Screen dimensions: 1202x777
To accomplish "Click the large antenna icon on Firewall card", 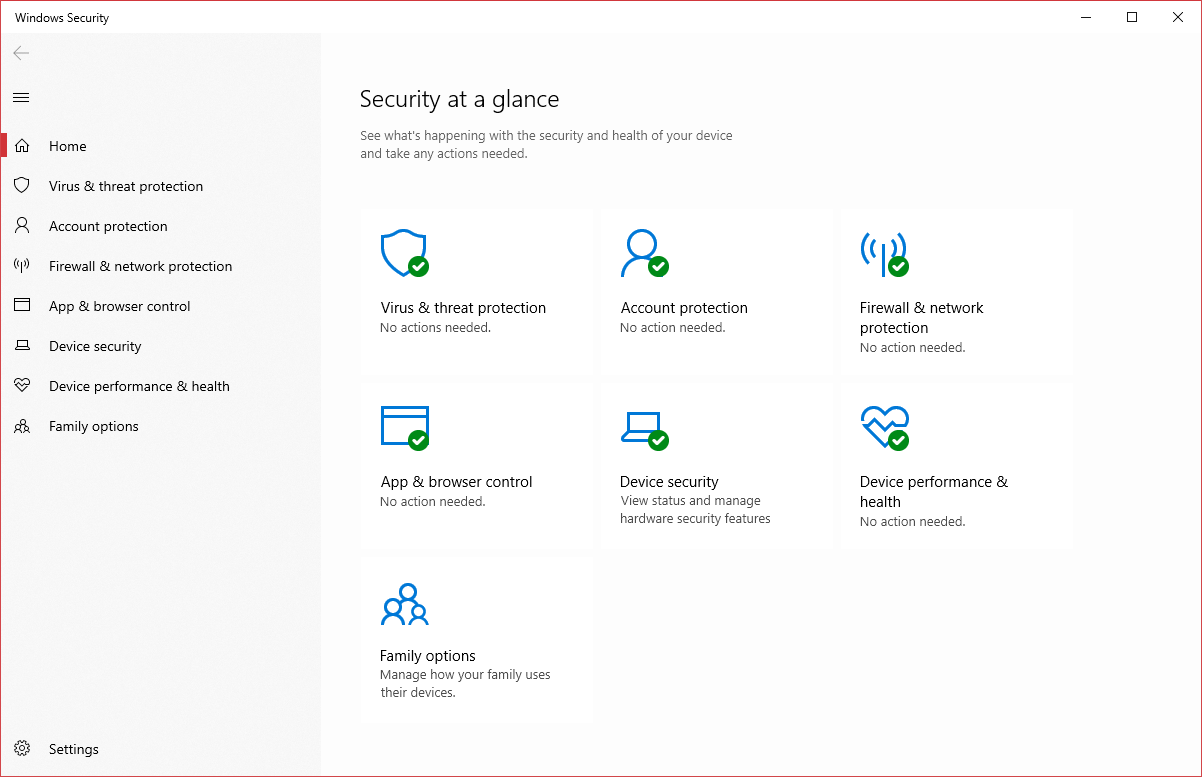I will tap(884, 254).
